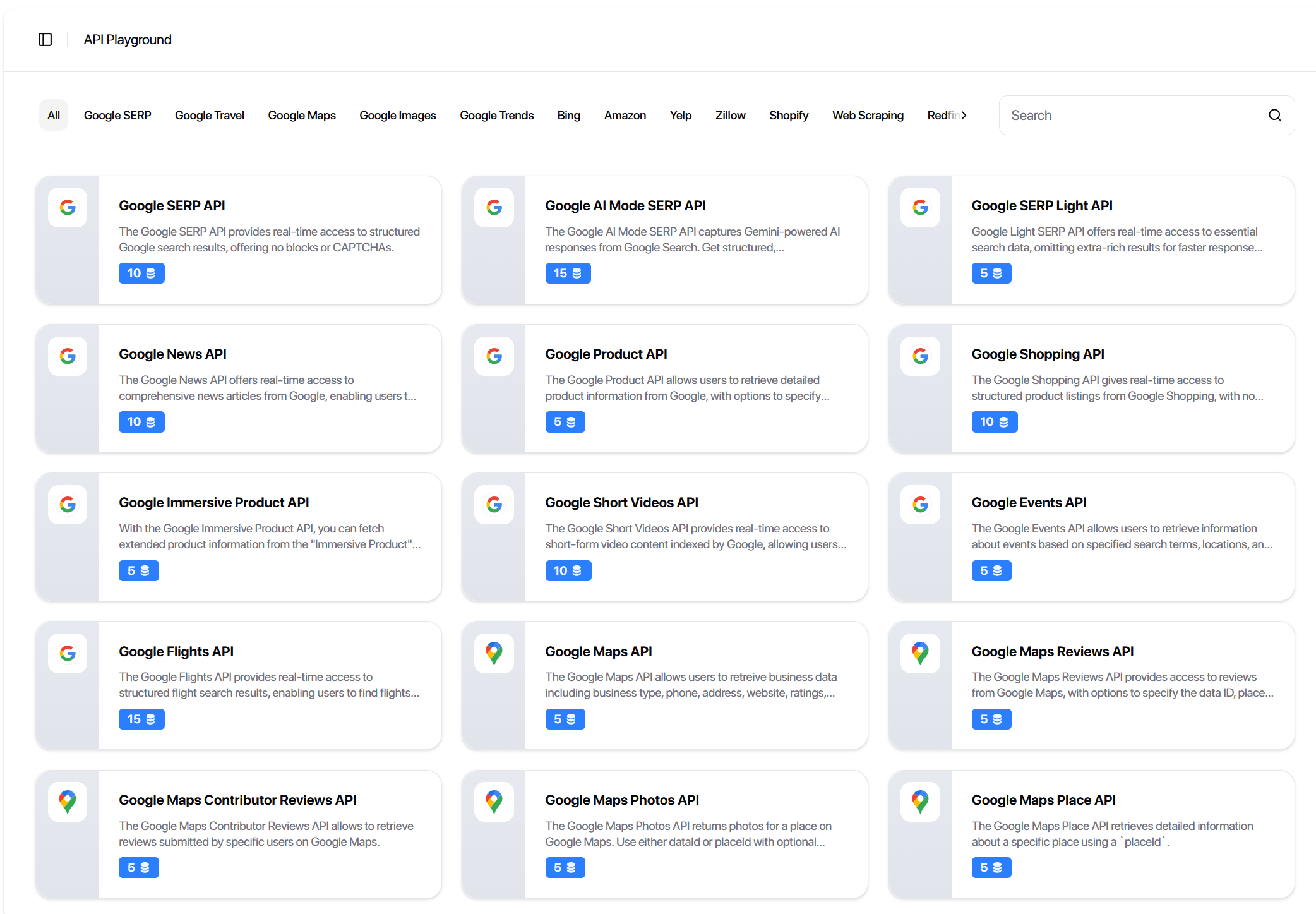Click the Maps pin icon on Google Maps Place API card
The height and width of the screenshot is (914, 1316).
(x=920, y=802)
